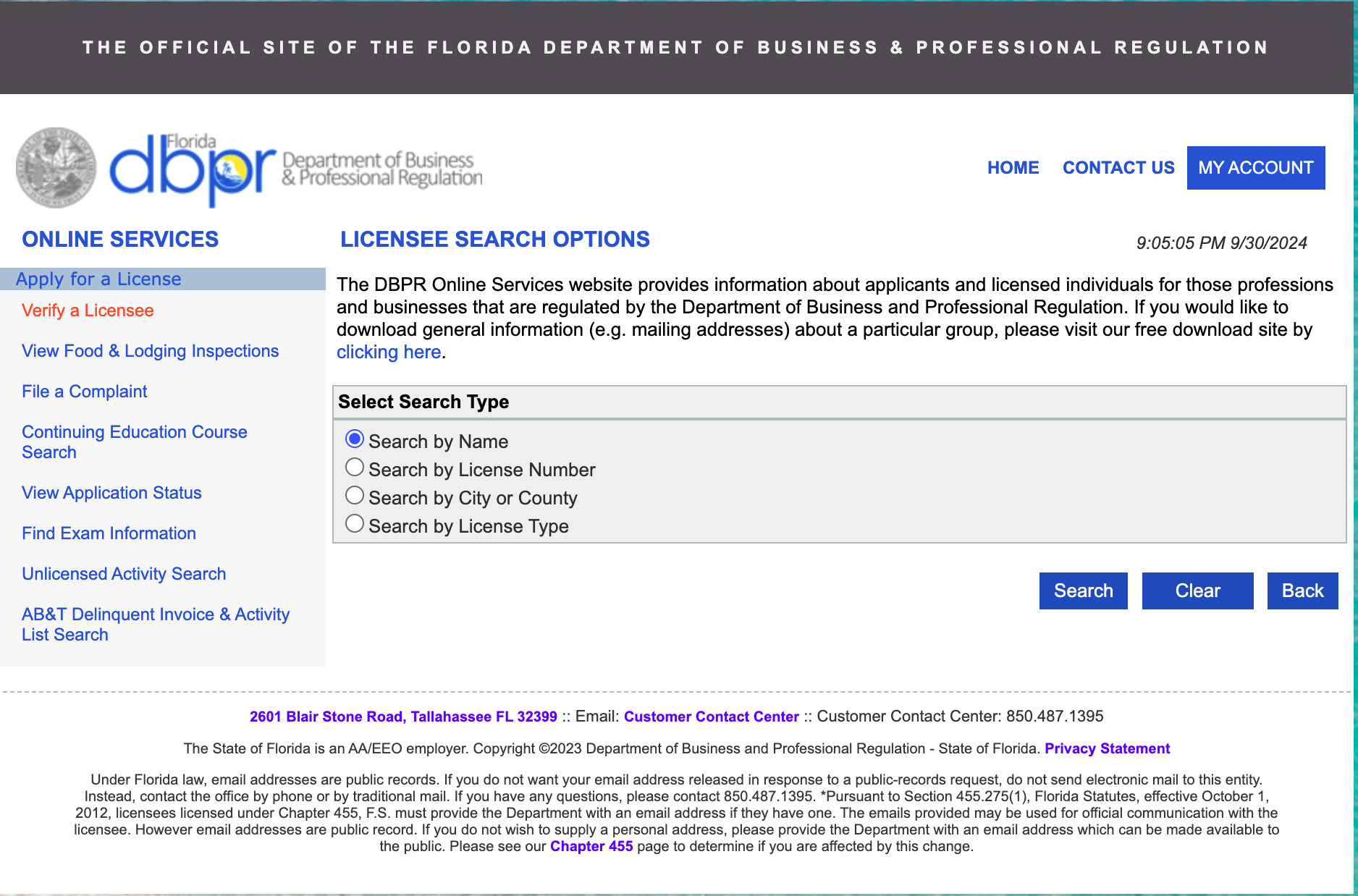Choose Search by License Number option

click(355, 468)
